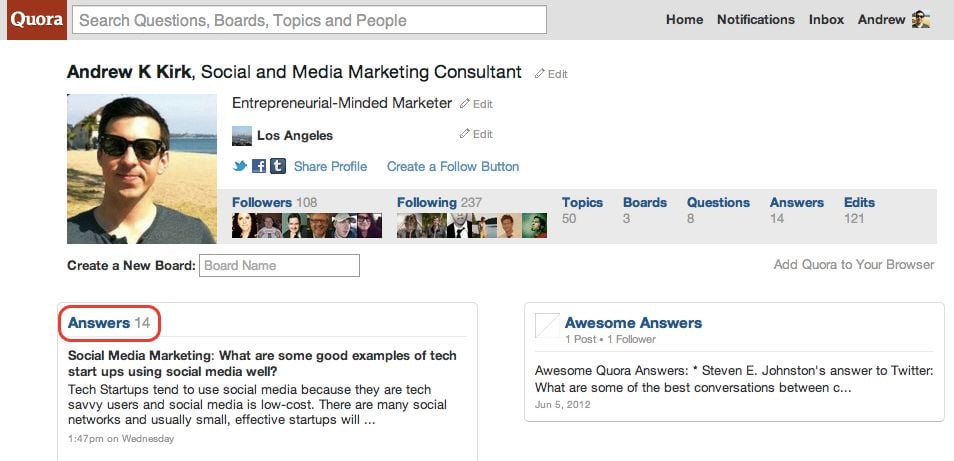Open Andrew's account avatar in header
The image size is (954, 461).
click(921, 19)
